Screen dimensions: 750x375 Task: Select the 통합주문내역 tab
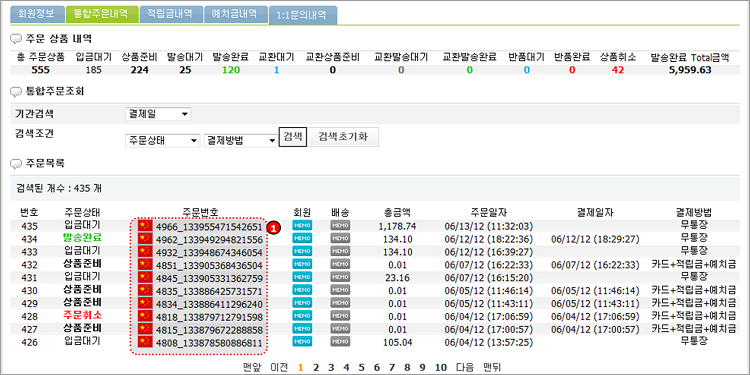(102, 14)
